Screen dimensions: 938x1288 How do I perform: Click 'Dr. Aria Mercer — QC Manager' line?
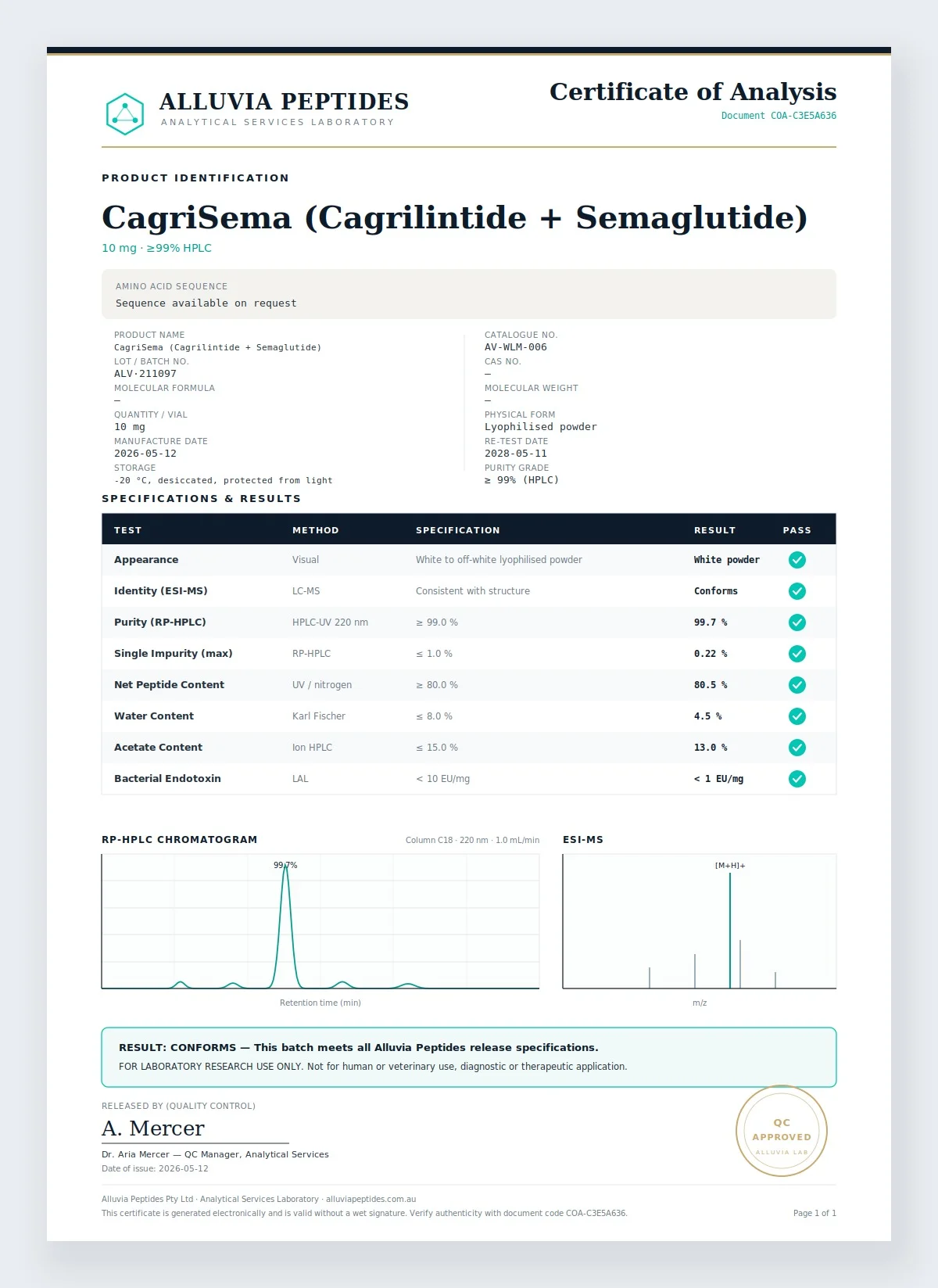(x=215, y=1154)
